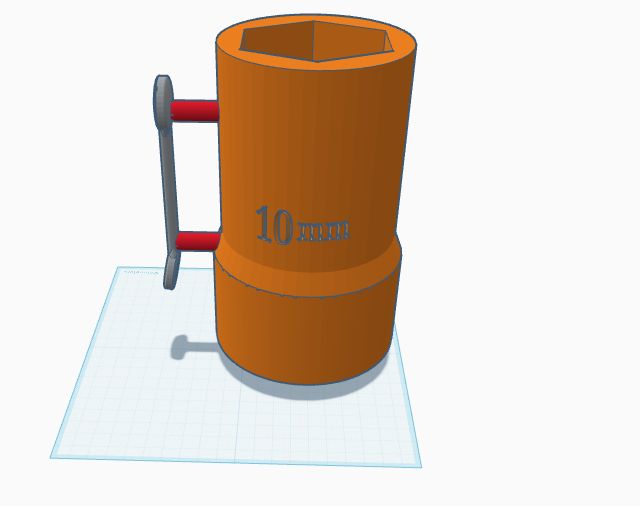The image size is (640, 506).
Task: Select the upper red connector pin
Action: click(x=195, y=111)
